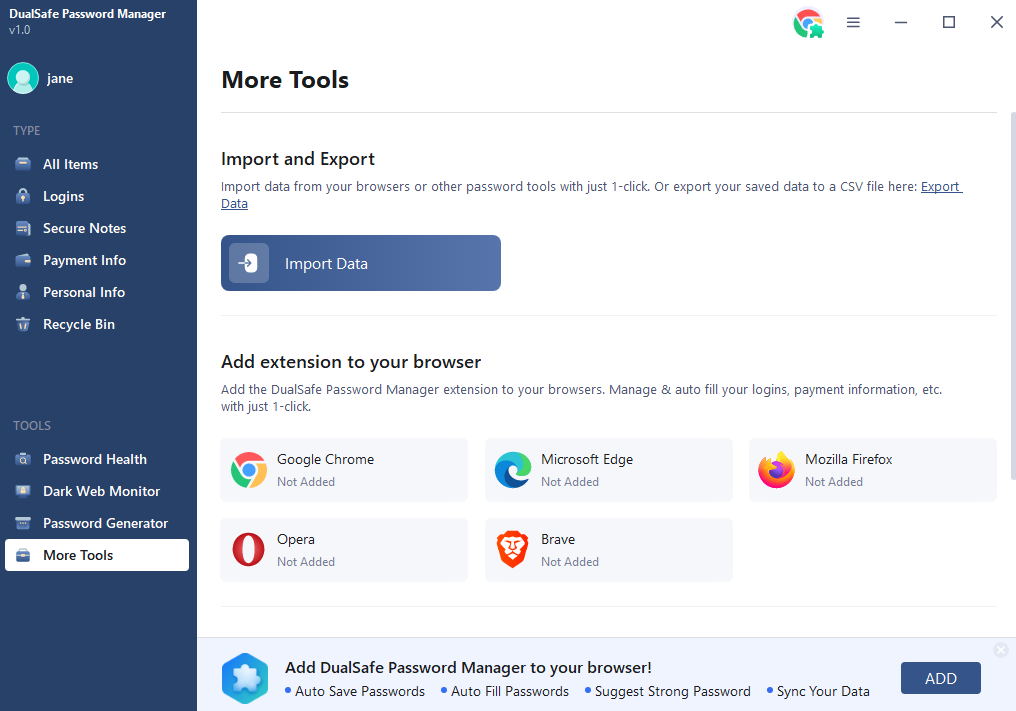This screenshot has width=1016, height=711.
Task: Open the Recycle Bin
Action: tap(22, 324)
